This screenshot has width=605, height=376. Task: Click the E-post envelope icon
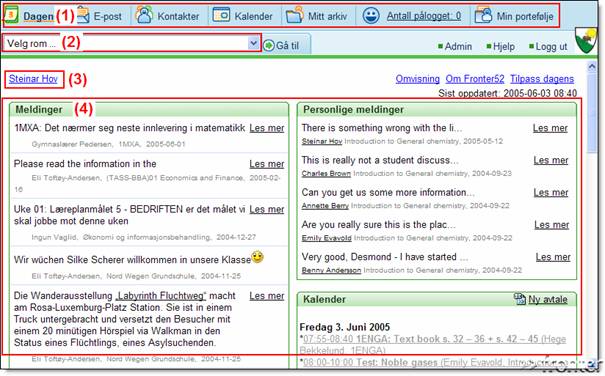point(83,15)
